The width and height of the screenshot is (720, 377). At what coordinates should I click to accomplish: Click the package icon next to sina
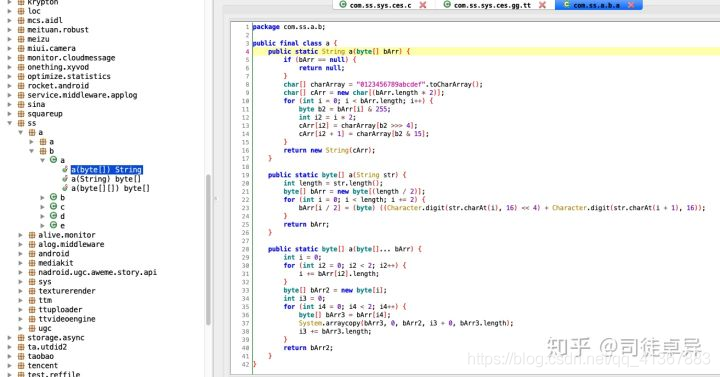21,104
